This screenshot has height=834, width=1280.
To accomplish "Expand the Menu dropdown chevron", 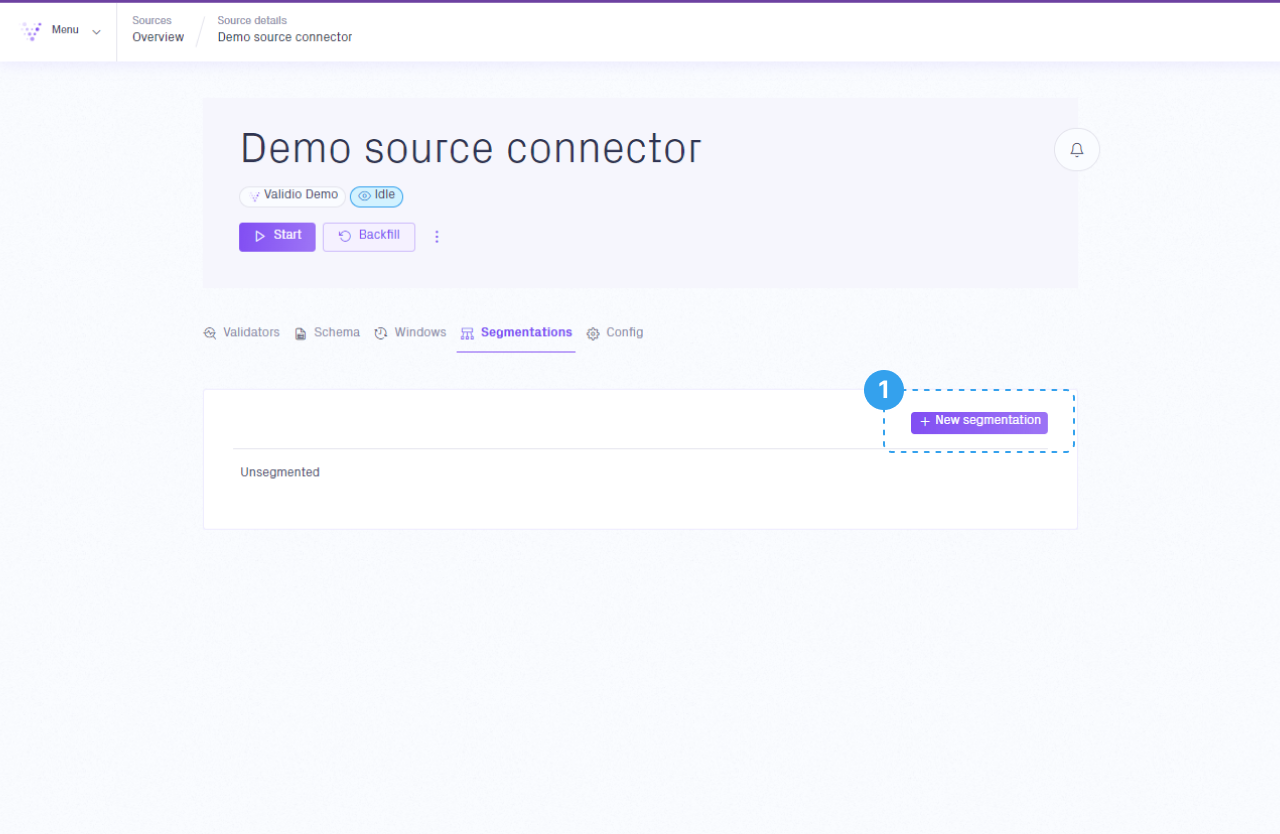I will click(97, 32).
